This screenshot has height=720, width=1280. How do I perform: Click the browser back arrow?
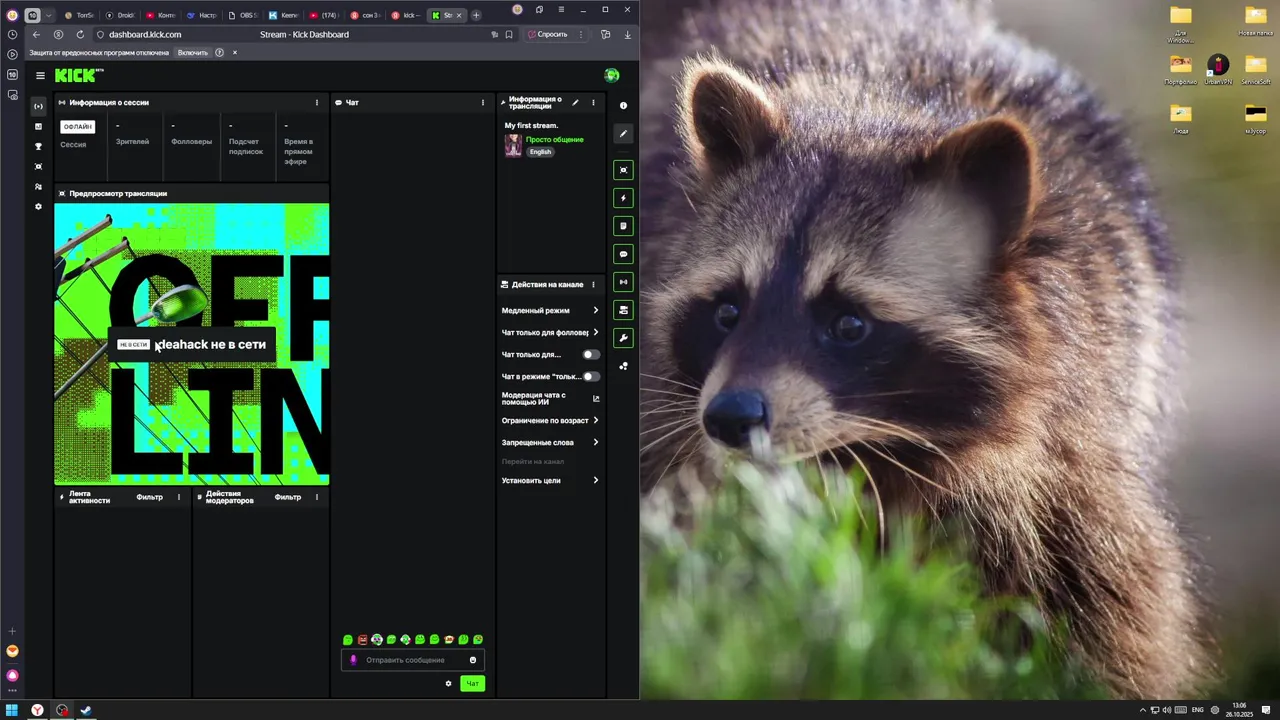click(x=36, y=34)
